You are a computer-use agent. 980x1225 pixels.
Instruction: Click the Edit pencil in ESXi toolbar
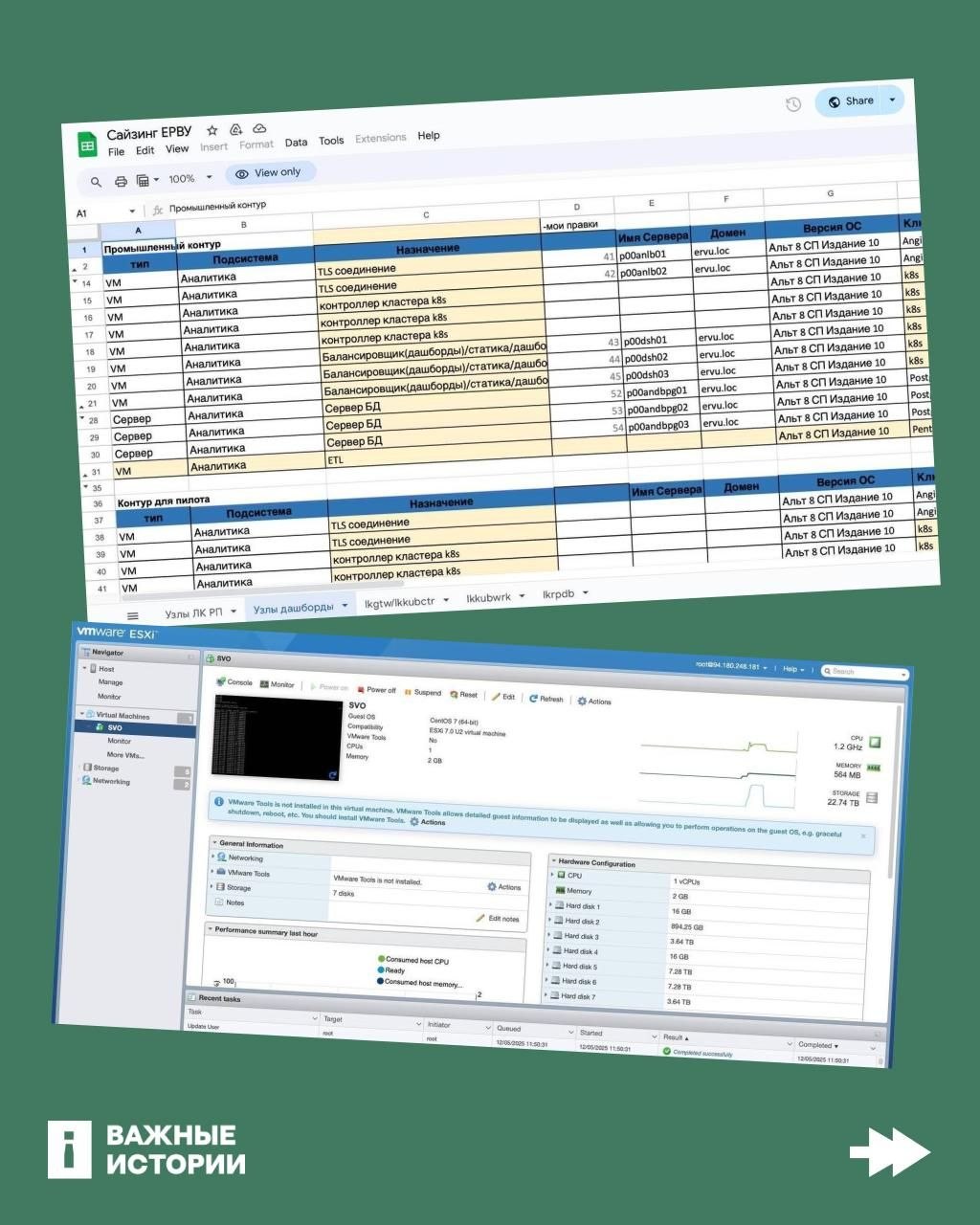click(503, 697)
